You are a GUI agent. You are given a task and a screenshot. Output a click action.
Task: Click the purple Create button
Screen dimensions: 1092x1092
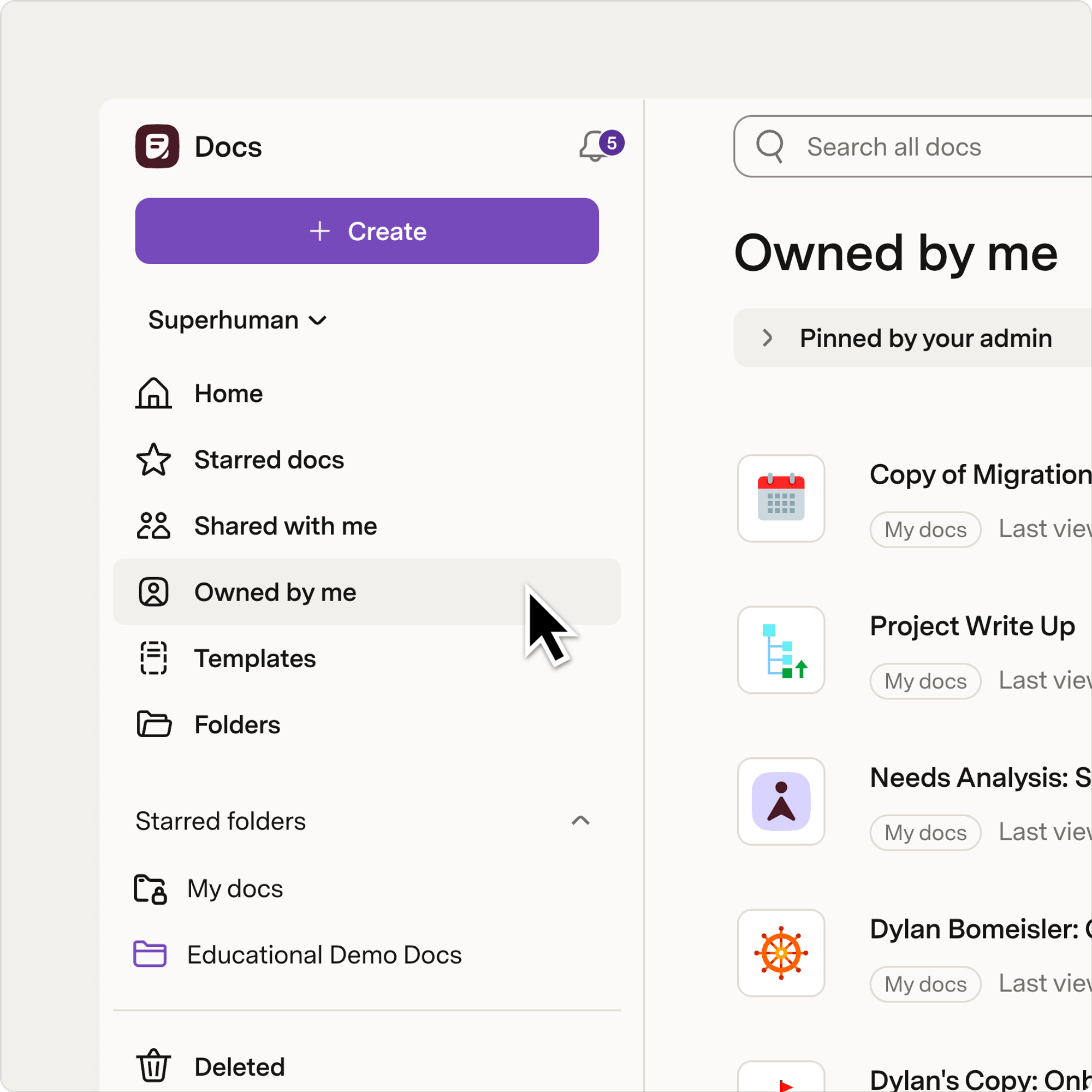coord(367,231)
